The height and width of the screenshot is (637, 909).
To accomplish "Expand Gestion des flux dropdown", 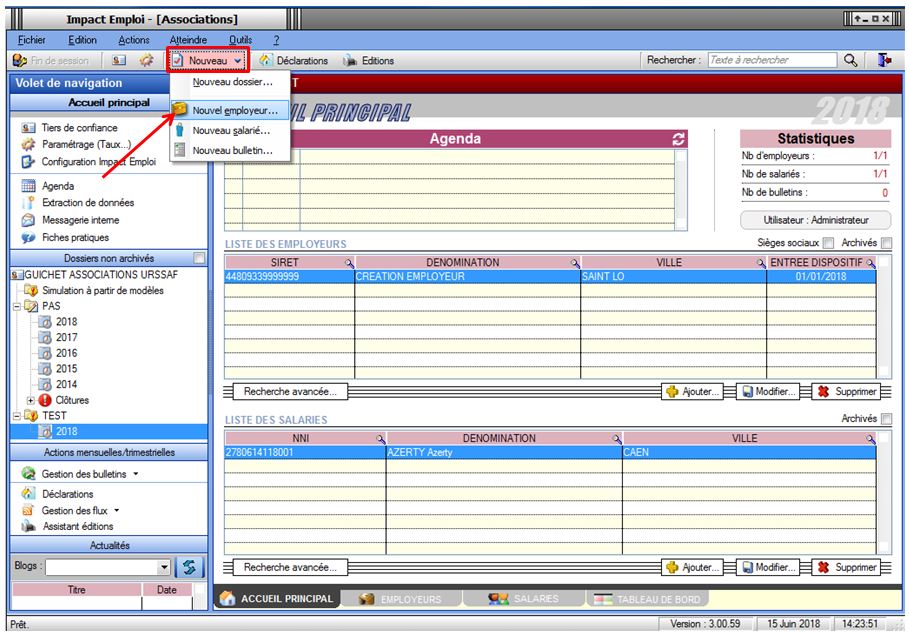I will coord(117,511).
